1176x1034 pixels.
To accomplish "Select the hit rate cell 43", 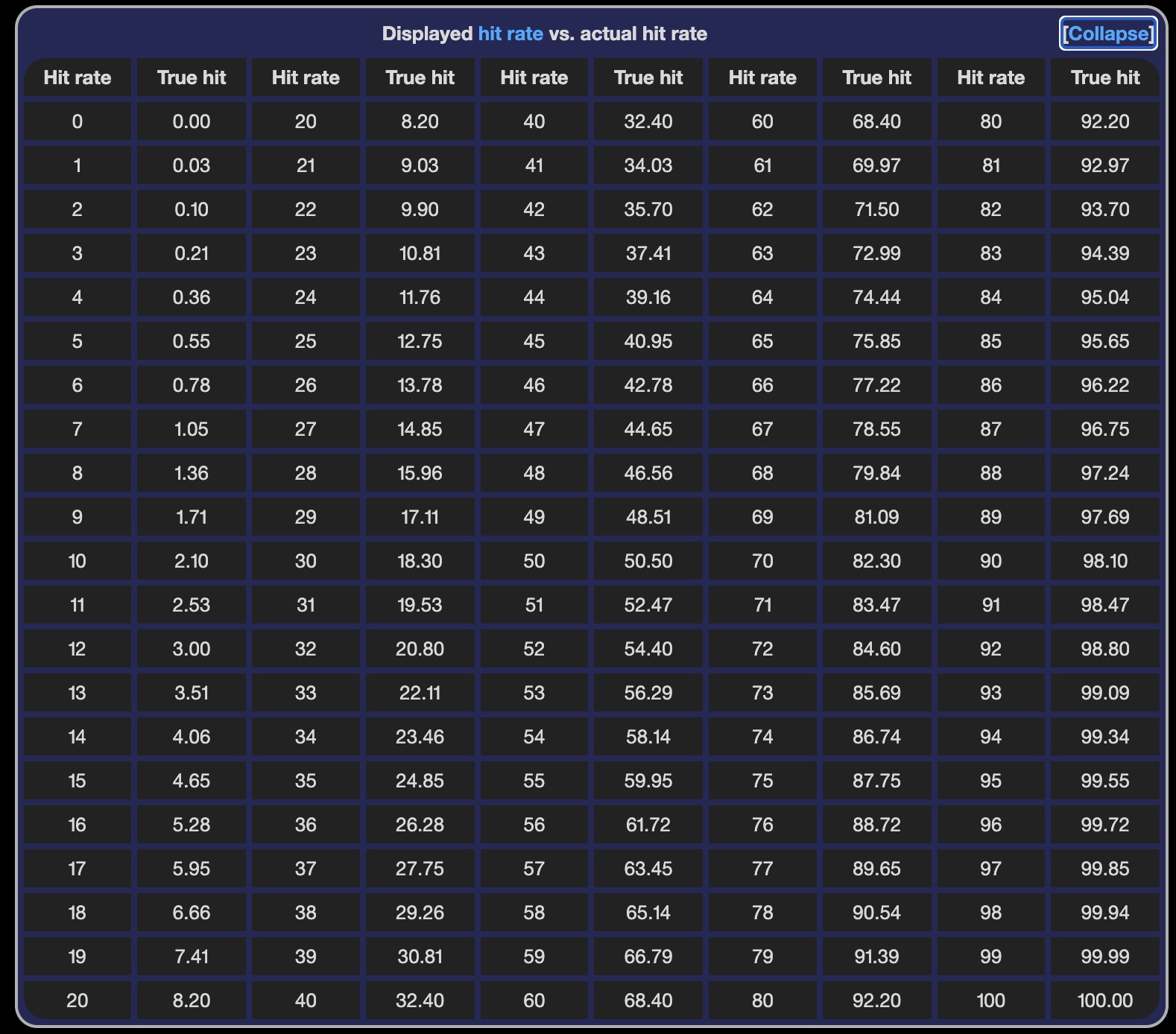I will (x=534, y=253).
